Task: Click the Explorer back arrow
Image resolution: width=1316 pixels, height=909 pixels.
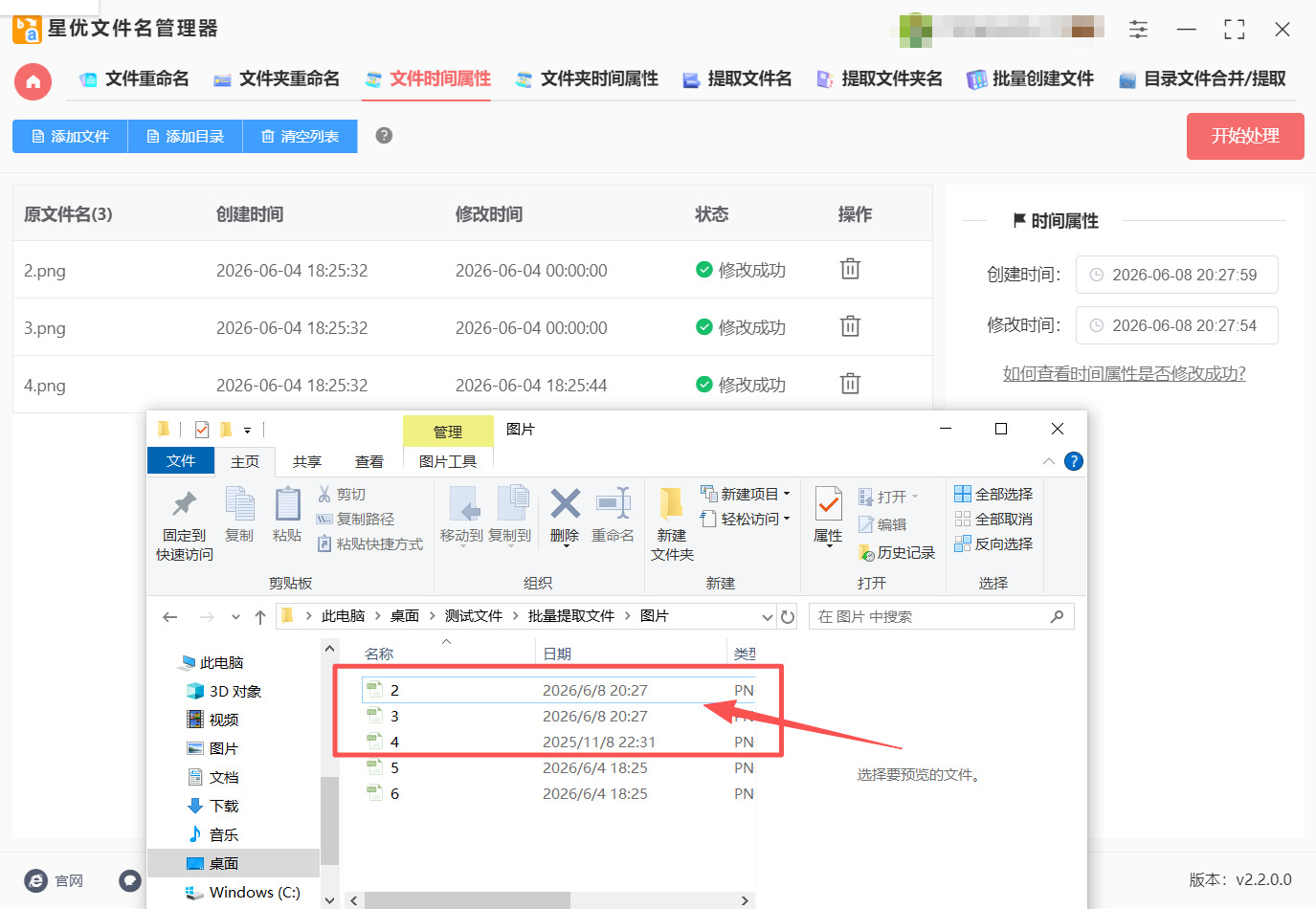Action: tap(170, 617)
